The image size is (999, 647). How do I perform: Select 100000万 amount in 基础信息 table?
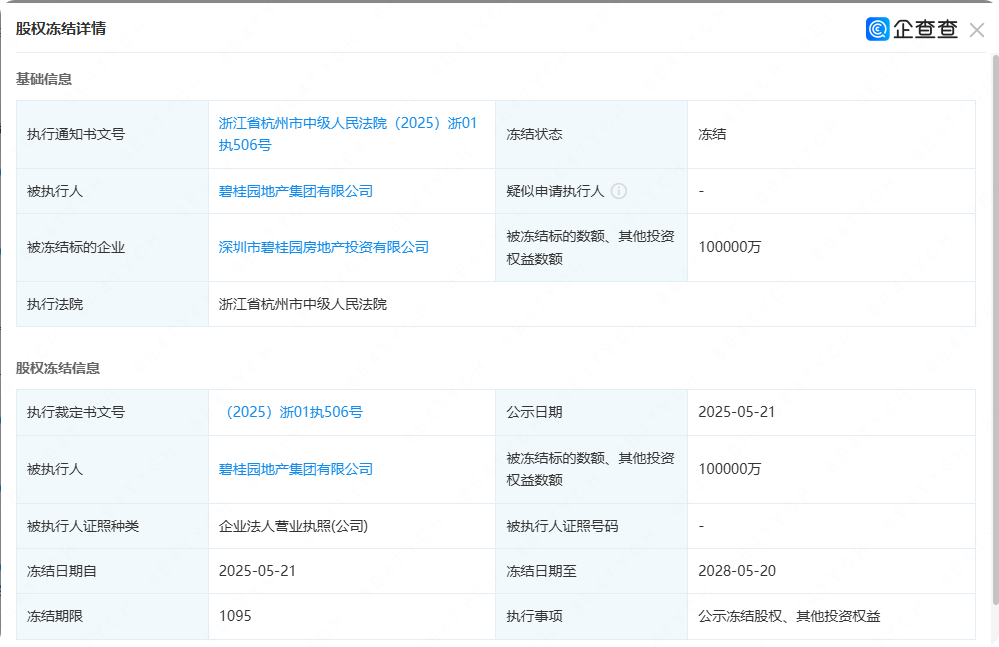[x=730, y=247]
